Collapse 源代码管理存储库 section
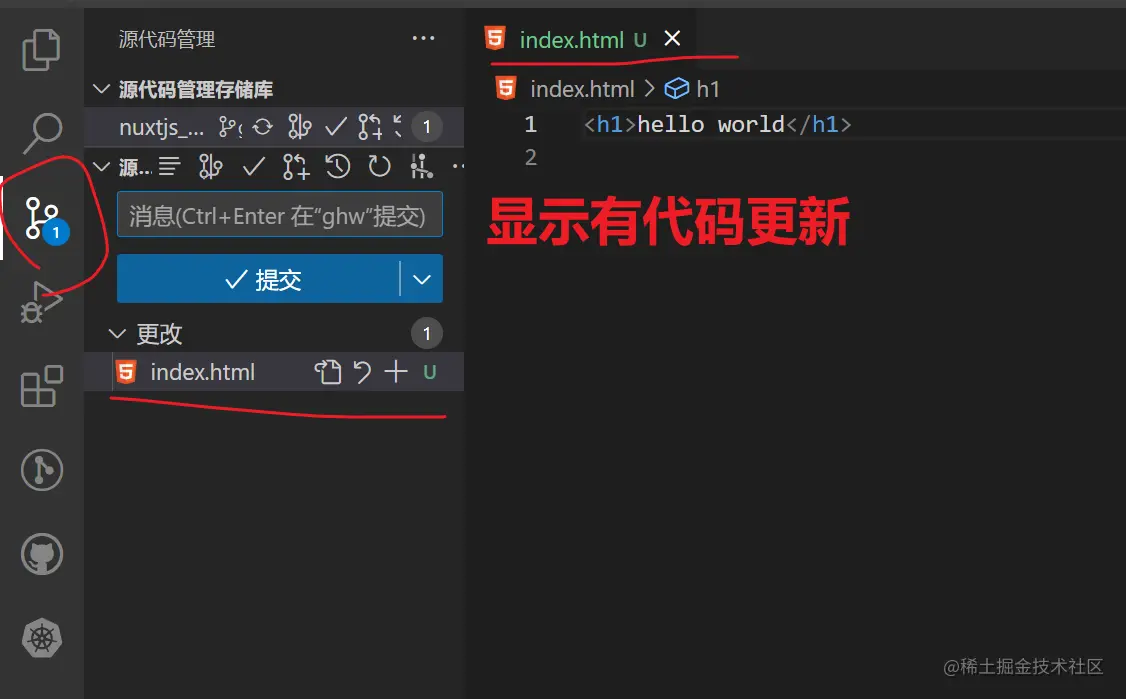 pyautogui.click(x=100, y=88)
